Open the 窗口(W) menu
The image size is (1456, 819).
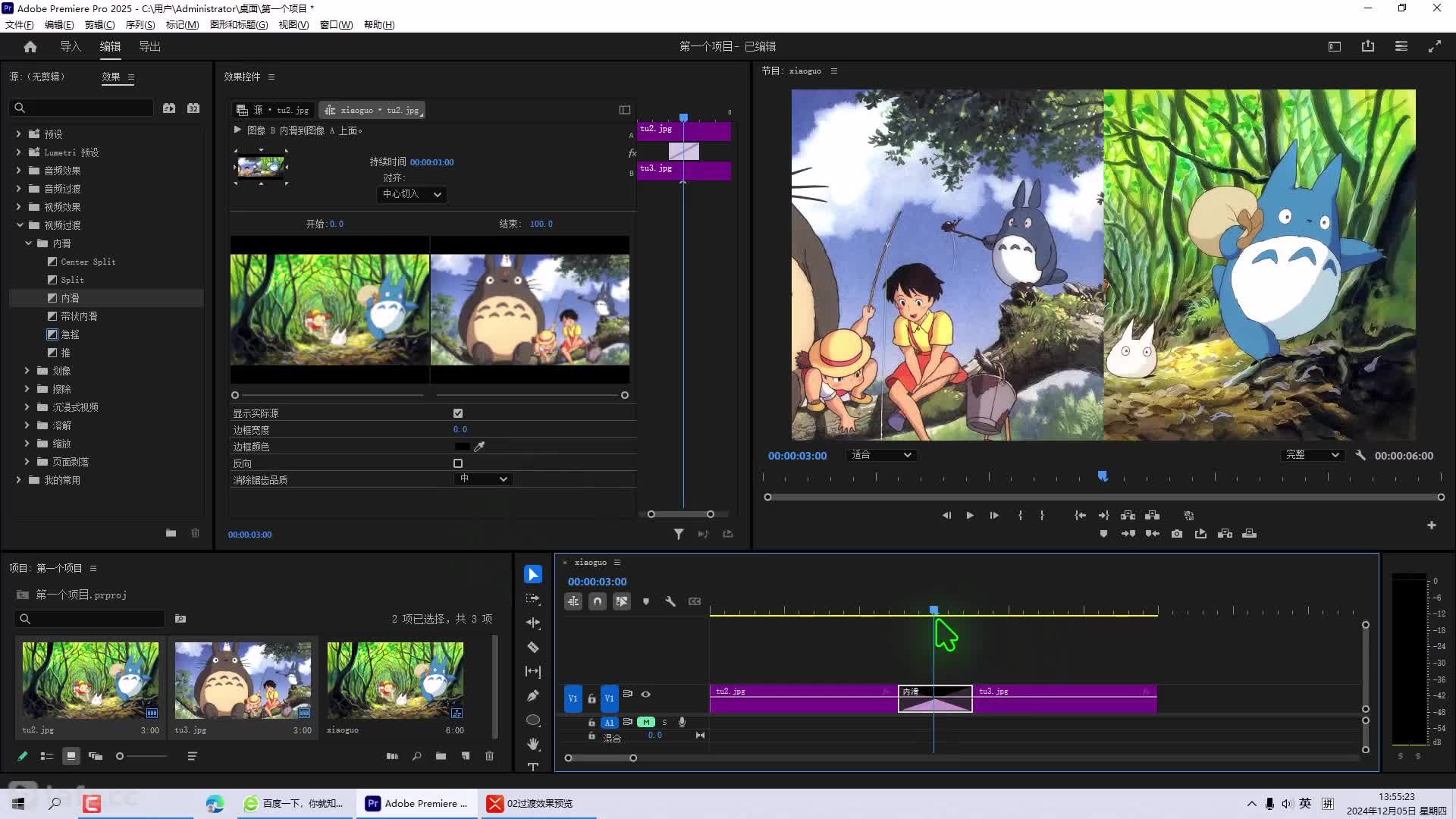(x=336, y=24)
